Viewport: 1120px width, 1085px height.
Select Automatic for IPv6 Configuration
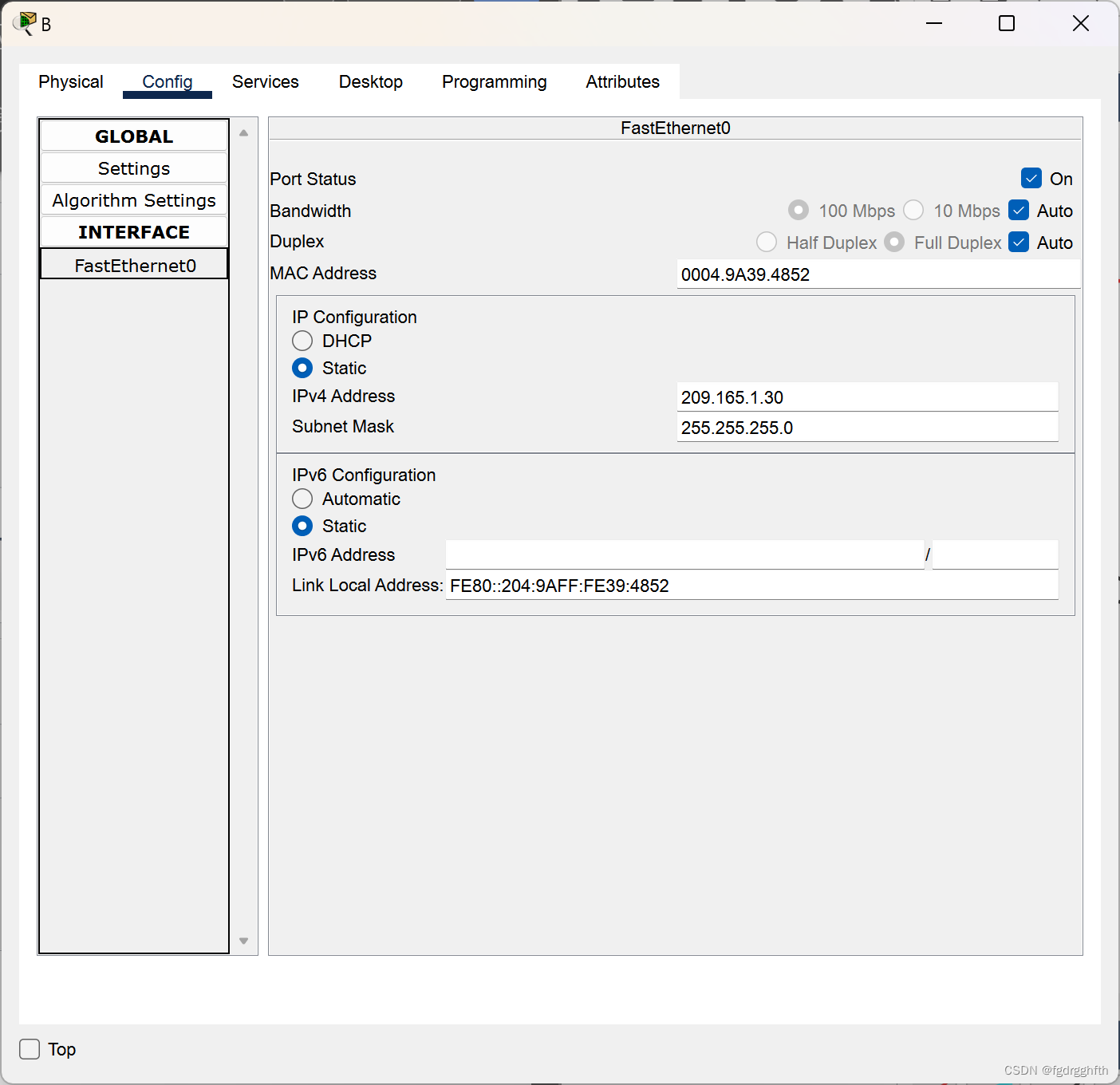click(302, 499)
